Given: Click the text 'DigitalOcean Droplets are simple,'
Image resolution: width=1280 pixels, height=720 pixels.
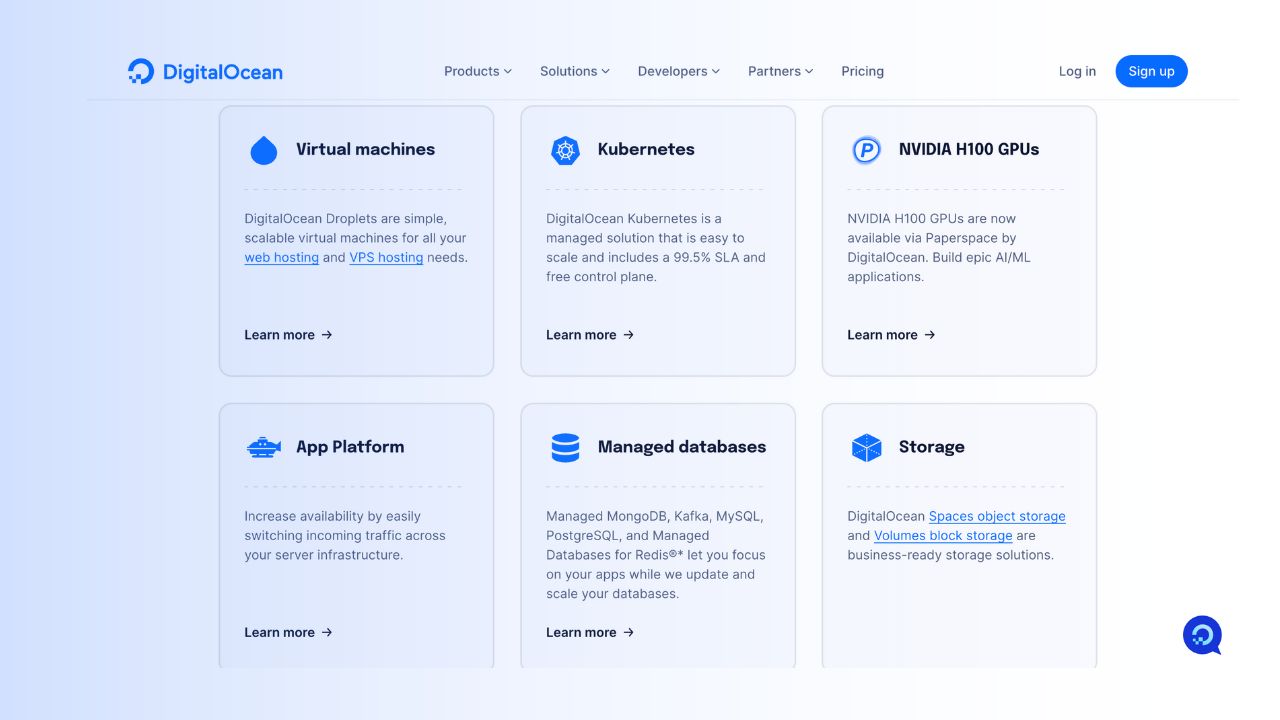Looking at the screenshot, I should tap(346, 218).
